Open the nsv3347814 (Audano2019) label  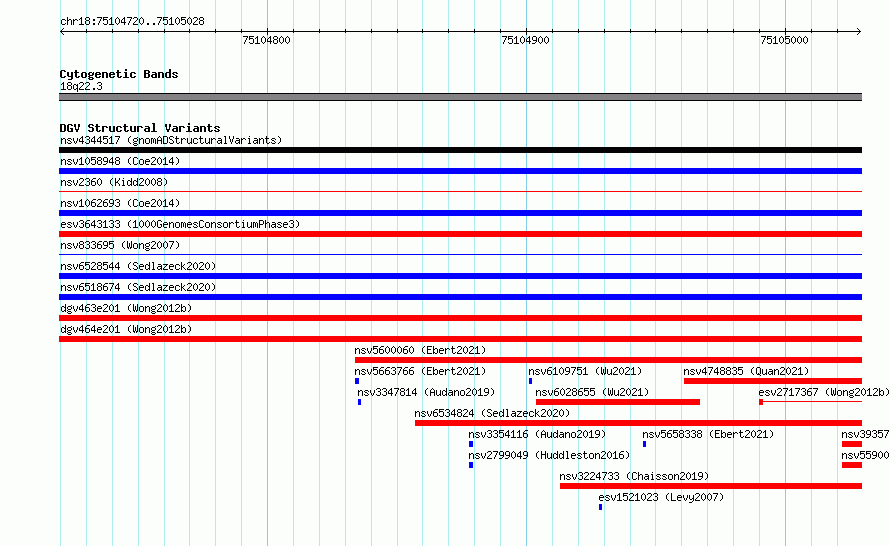point(426,392)
